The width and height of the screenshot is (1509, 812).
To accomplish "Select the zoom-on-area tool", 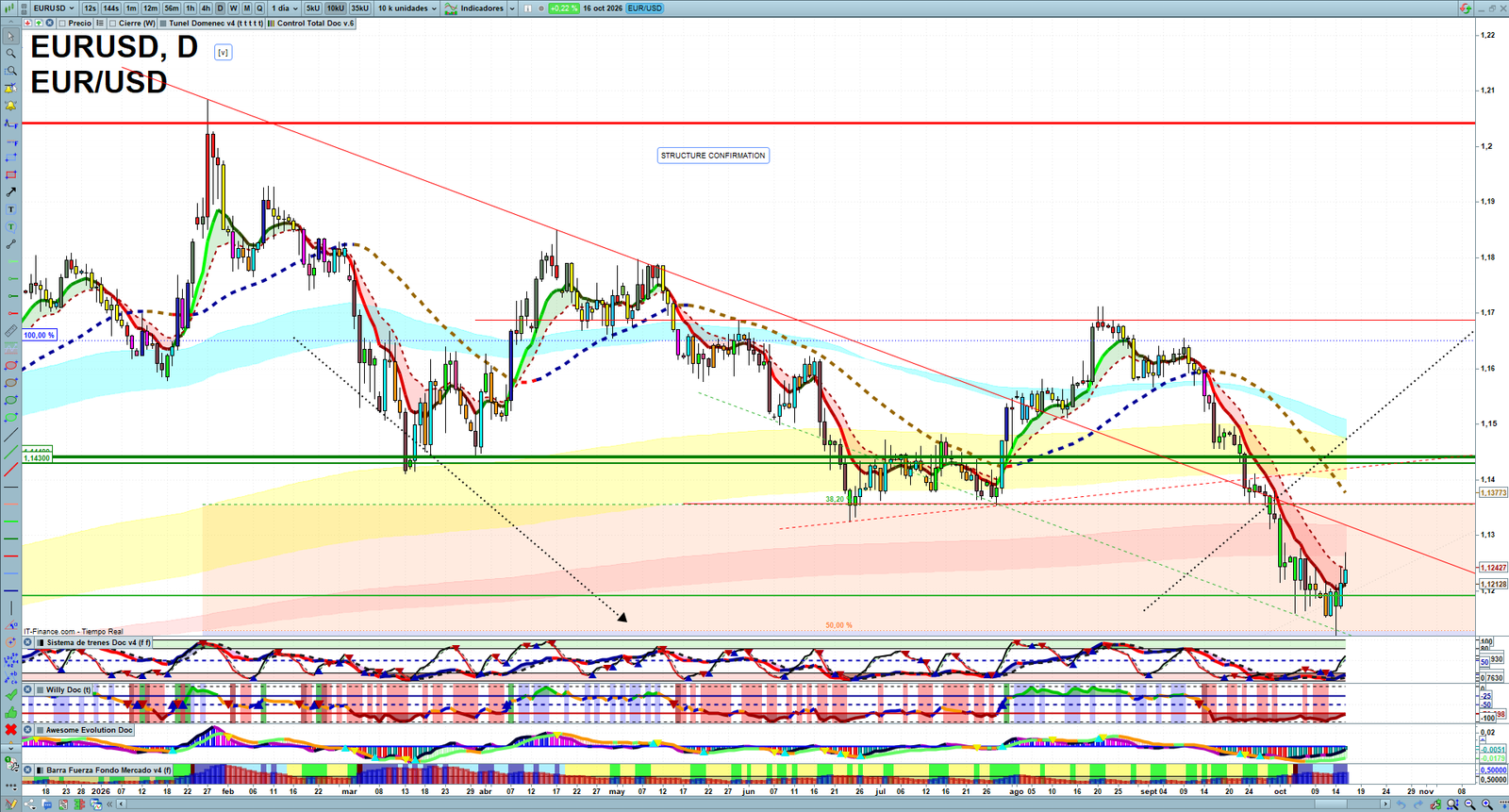I will (10, 71).
